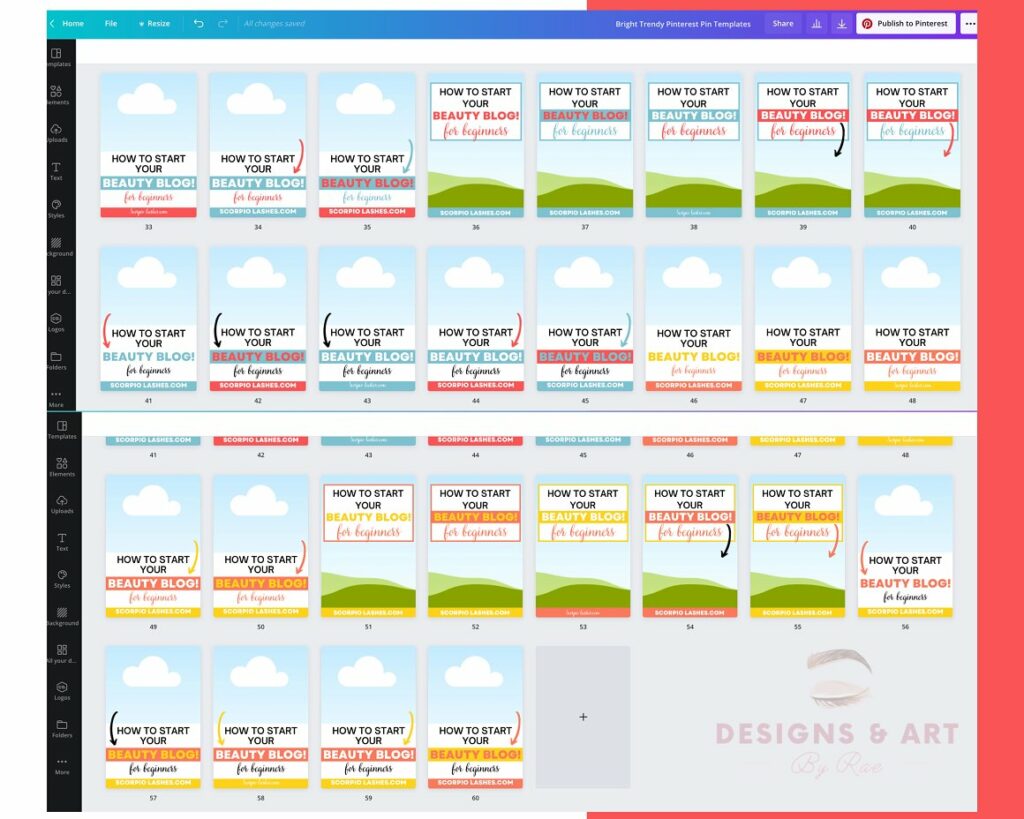Click Publish to Pinterest
The width and height of the screenshot is (1024, 819).
[906, 23]
